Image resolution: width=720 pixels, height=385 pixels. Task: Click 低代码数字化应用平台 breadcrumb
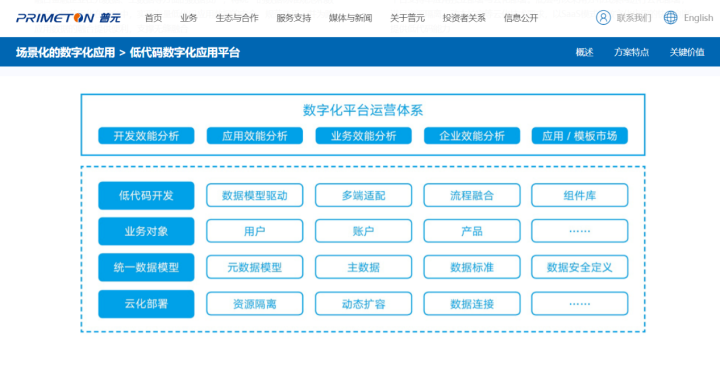point(185,52)
